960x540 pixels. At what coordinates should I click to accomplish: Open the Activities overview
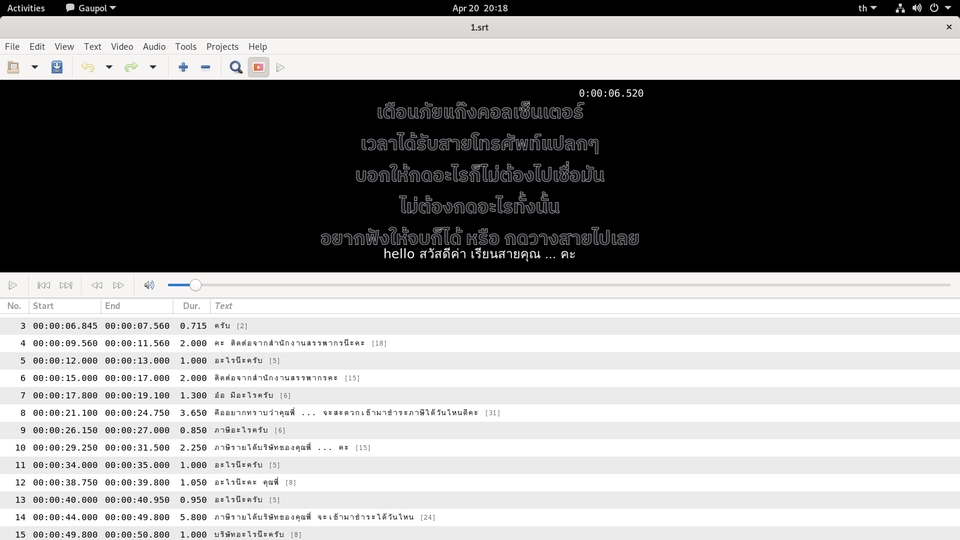pyautogui.click(x=26, y=8)
